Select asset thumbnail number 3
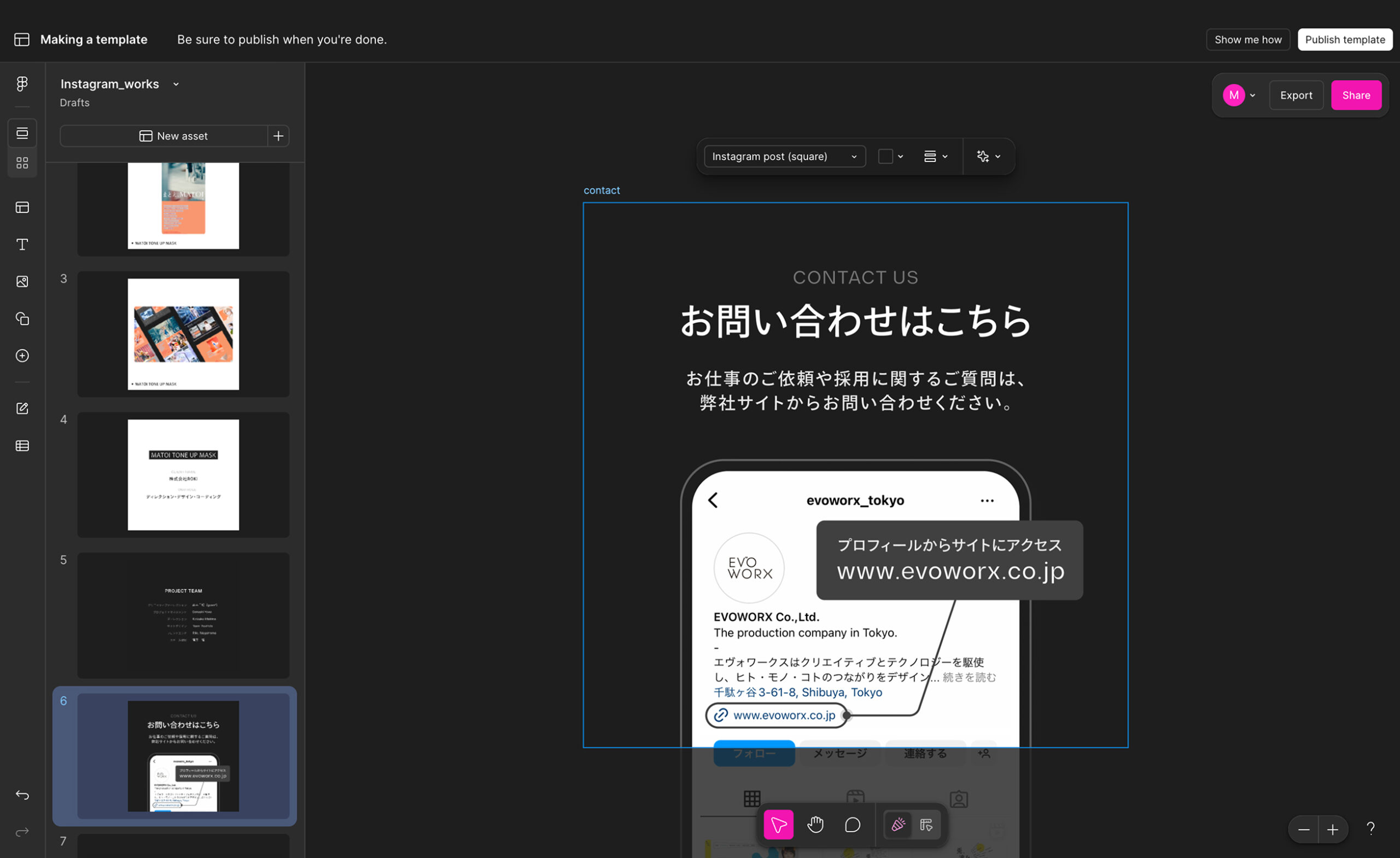 pos(183,334)
